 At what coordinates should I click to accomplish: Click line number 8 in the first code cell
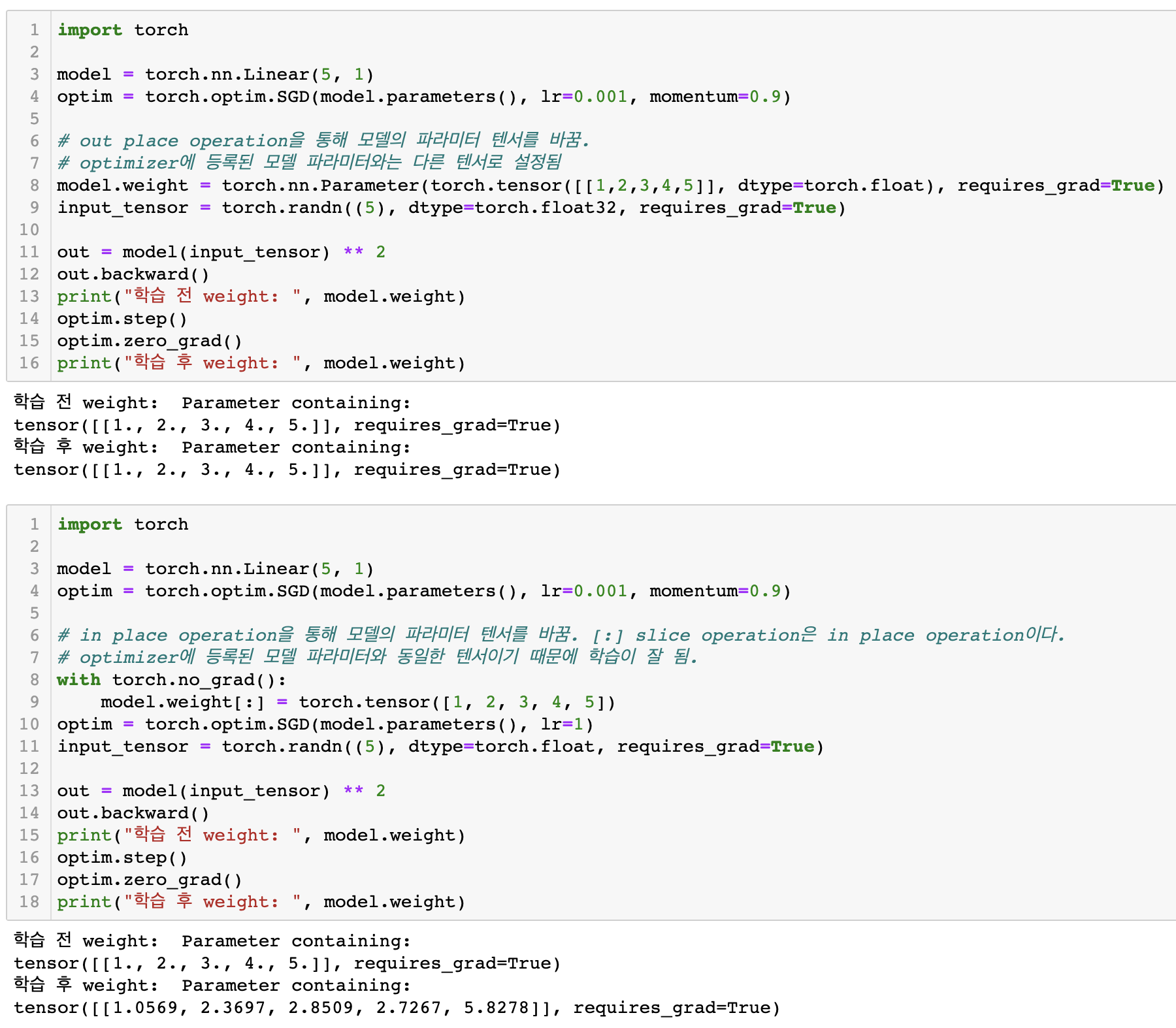pyautogui.click(x=34, y=185)
